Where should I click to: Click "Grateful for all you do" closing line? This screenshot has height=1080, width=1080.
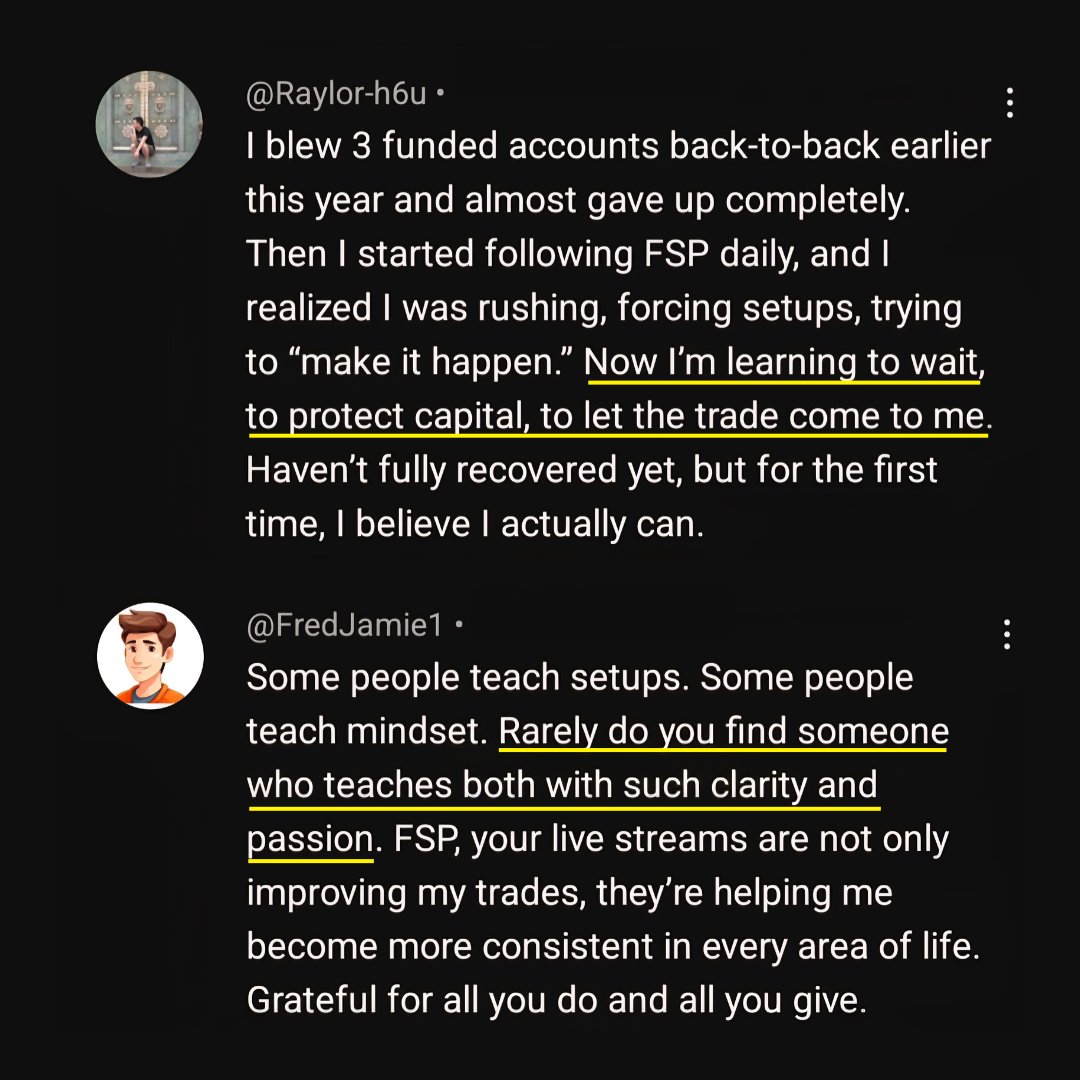(x=557, y=1001)
